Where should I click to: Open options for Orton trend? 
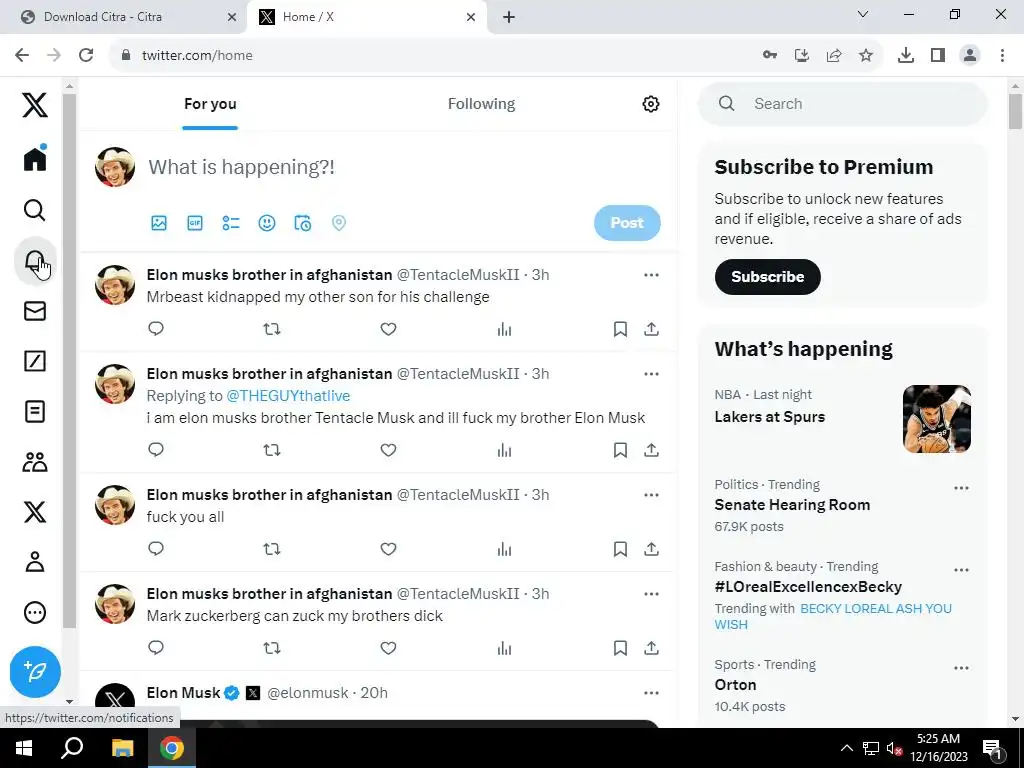[961, 668]
